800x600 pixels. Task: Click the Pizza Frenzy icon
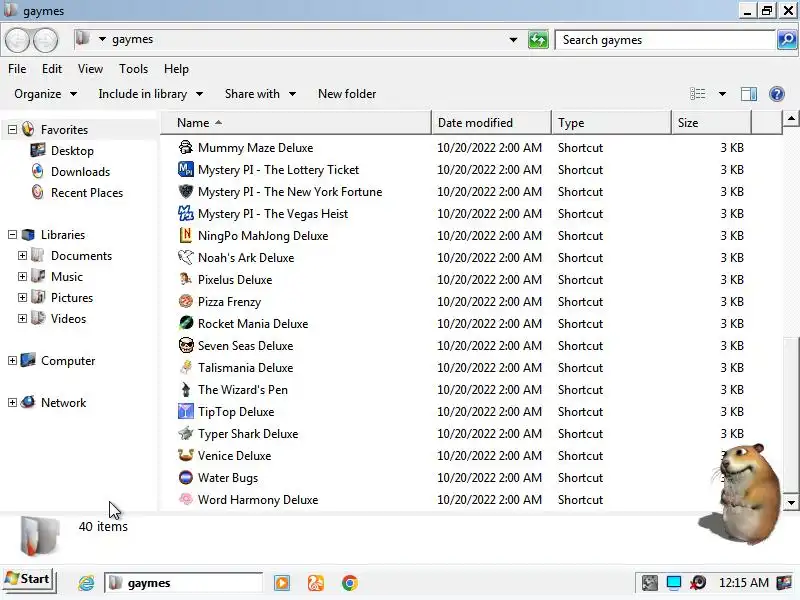pos(186,301)
